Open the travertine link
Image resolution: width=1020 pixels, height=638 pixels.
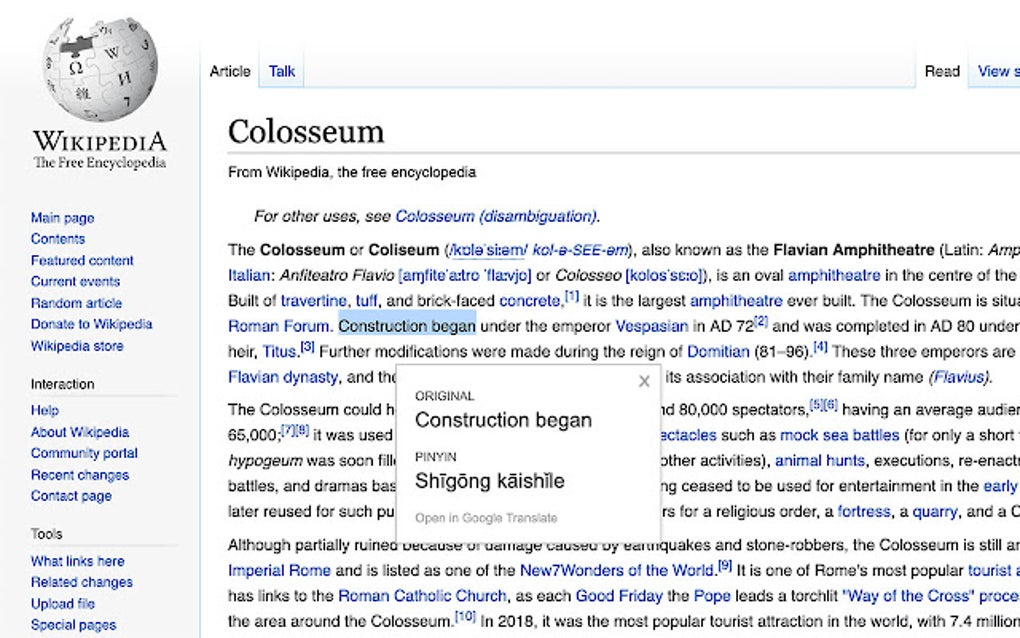click(313, 301)
